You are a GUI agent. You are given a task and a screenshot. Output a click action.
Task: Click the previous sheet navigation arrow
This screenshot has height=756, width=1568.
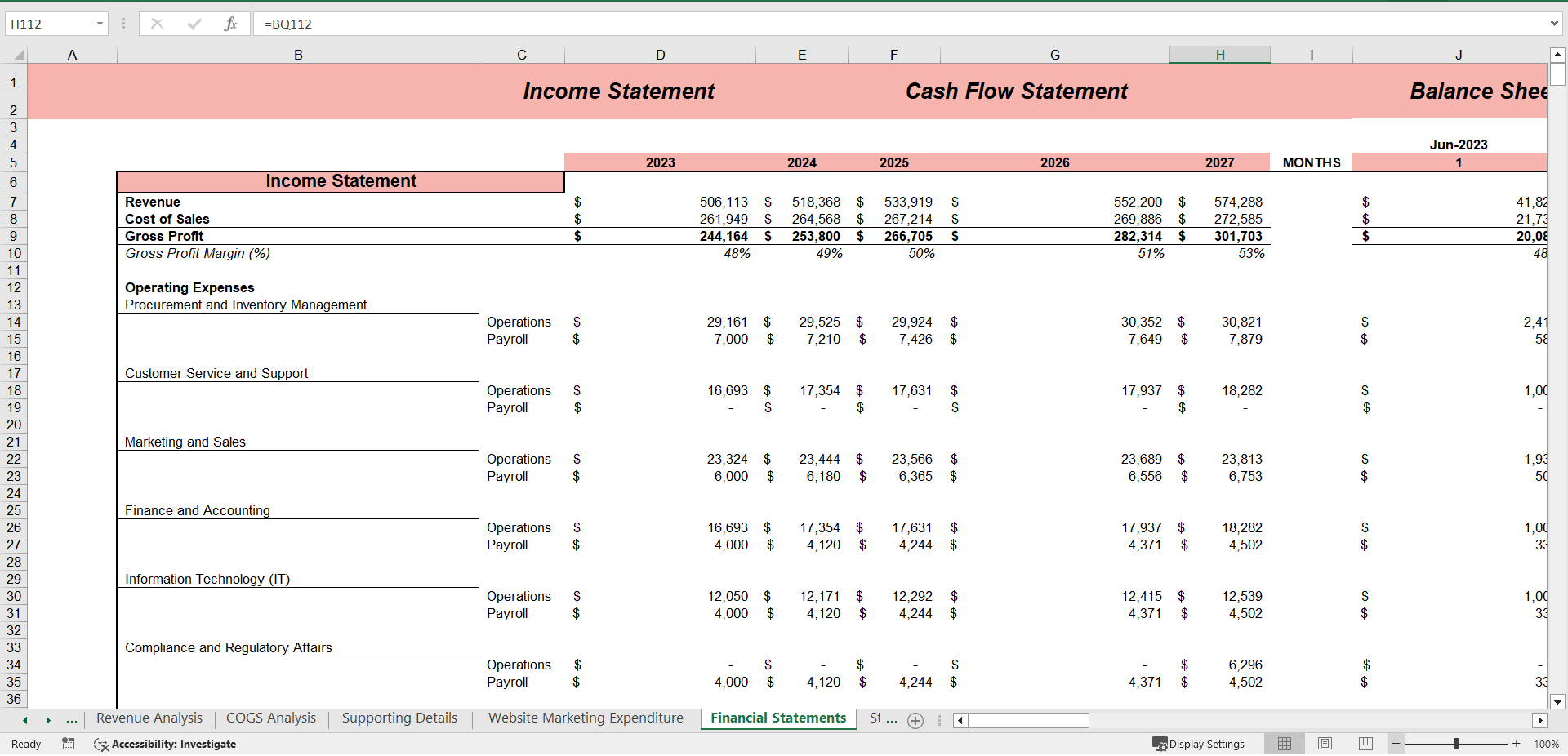(24, 720)
